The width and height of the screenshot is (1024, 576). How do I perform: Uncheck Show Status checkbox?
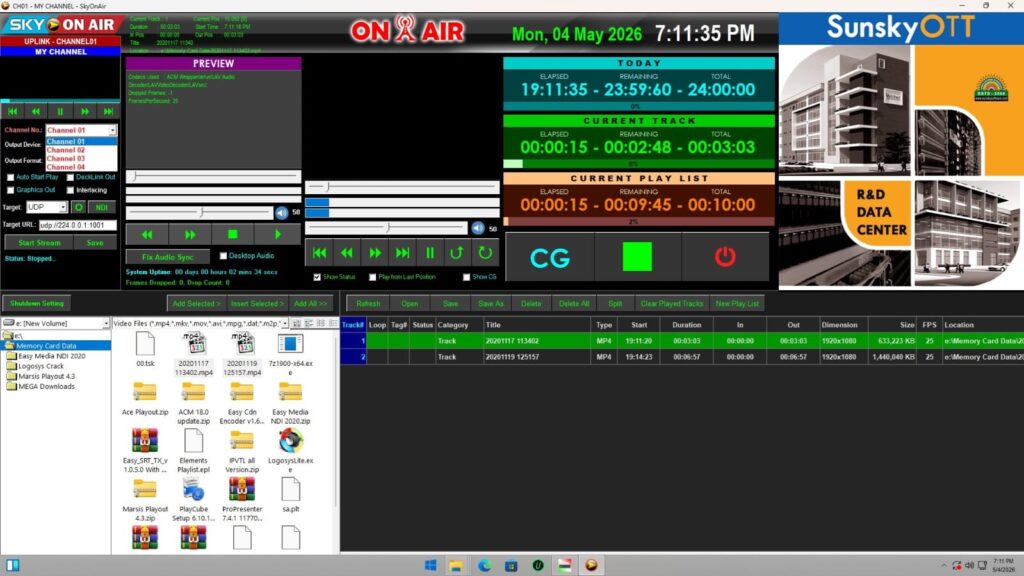click(x=317, y=277)
